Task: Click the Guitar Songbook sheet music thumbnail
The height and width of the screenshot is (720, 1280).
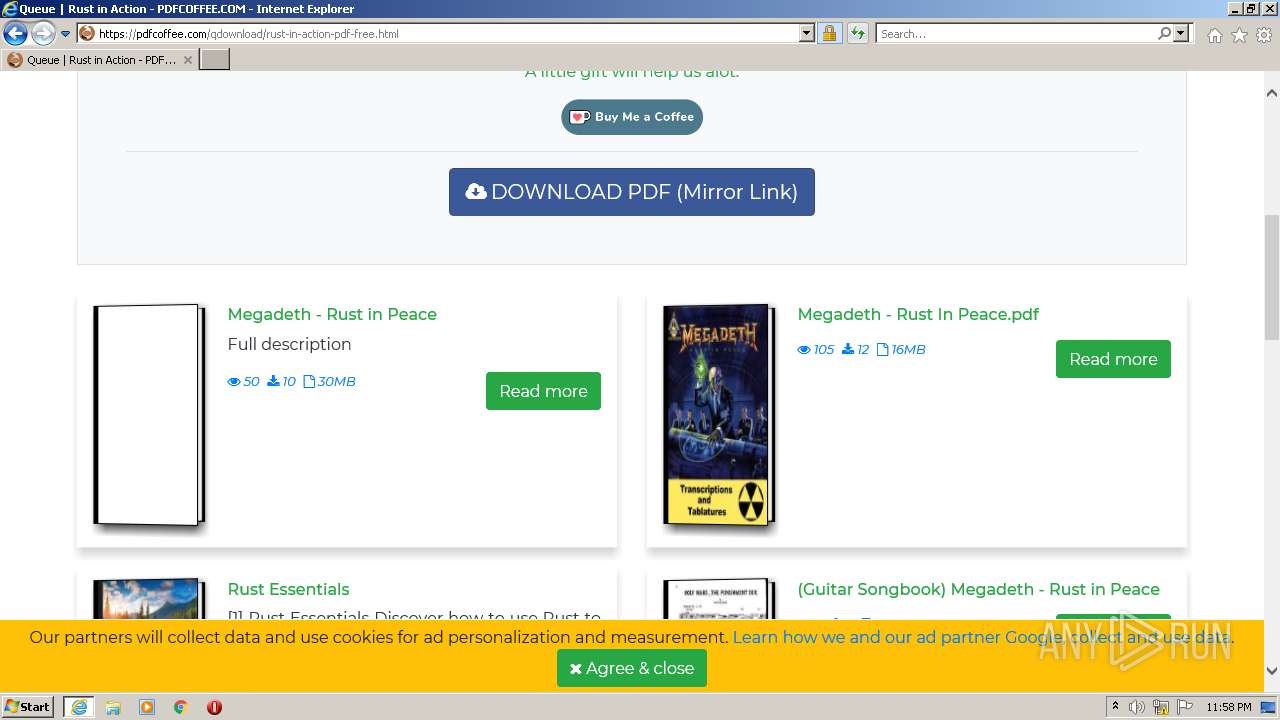Action: [x=719, y=599]
